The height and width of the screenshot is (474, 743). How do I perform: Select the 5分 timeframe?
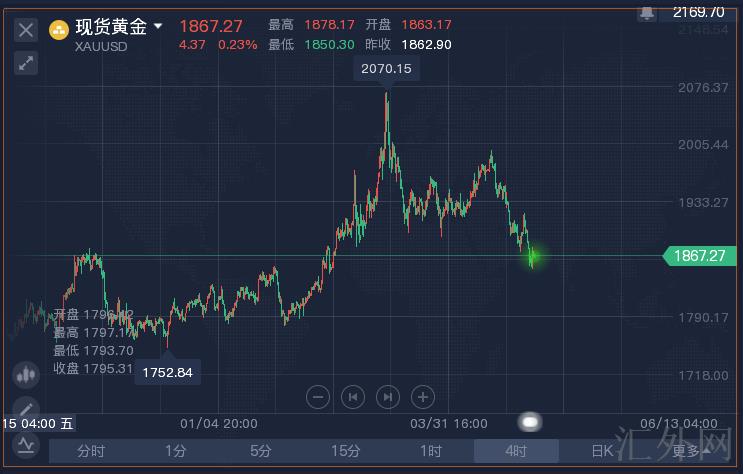[x=261, y=451]
